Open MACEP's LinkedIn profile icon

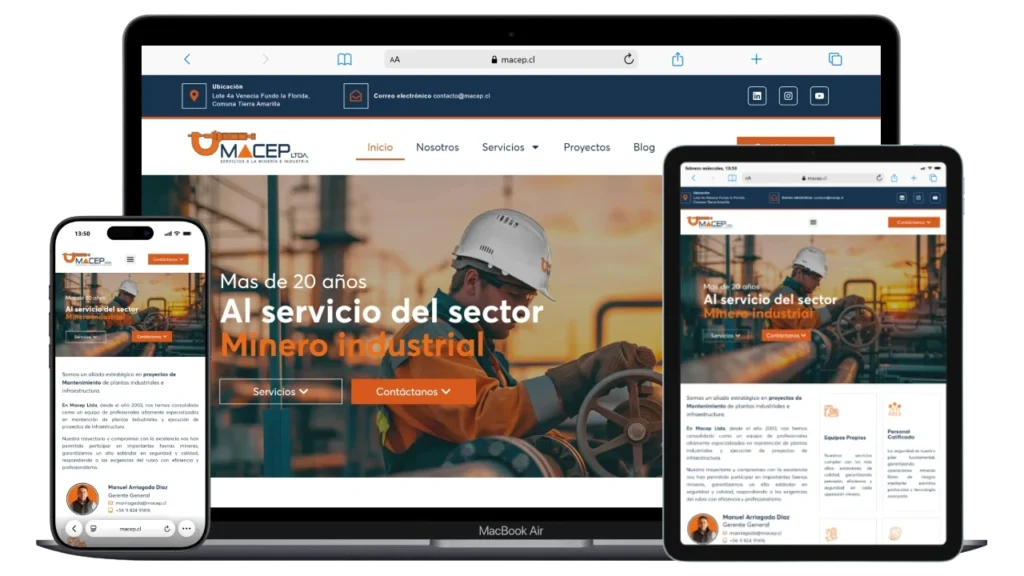(x=755, y=96)
